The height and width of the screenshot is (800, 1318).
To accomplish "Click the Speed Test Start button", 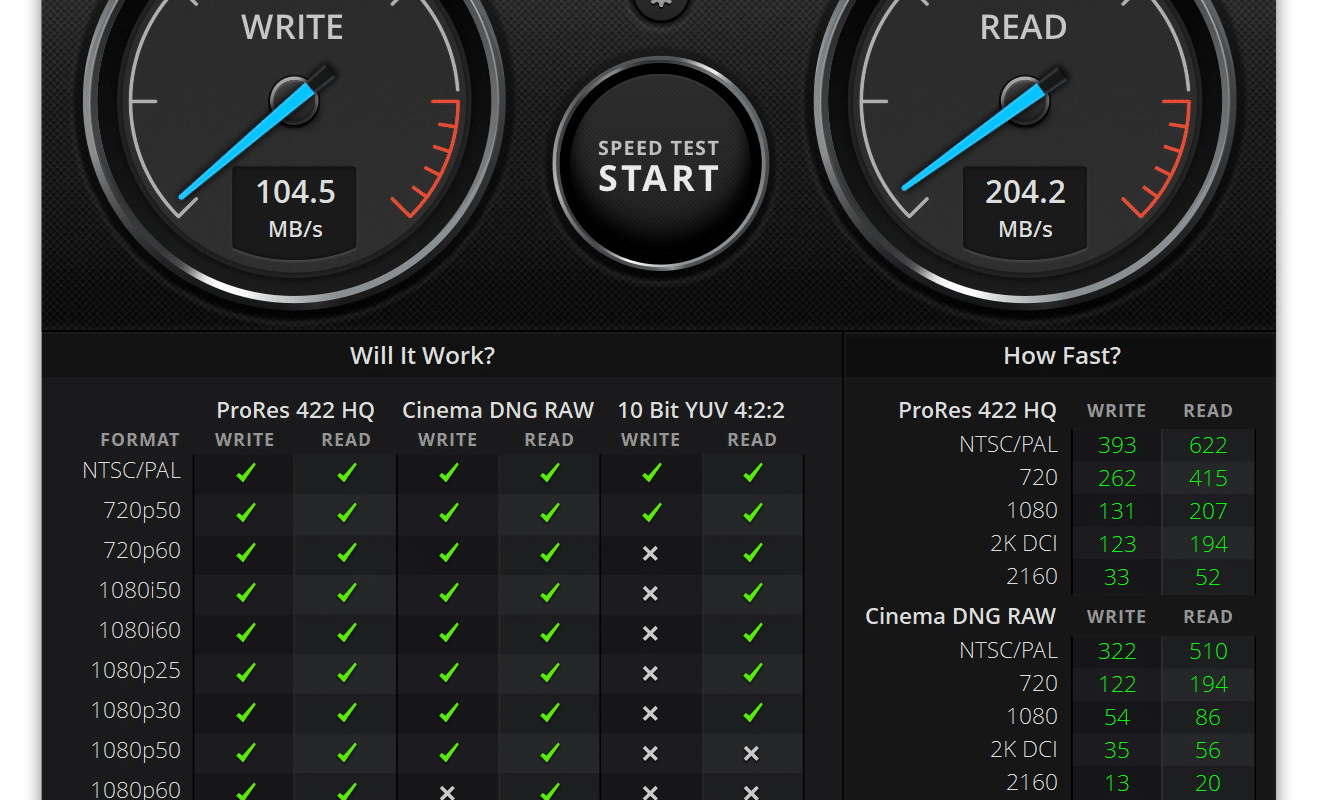I will click(659, 165).
